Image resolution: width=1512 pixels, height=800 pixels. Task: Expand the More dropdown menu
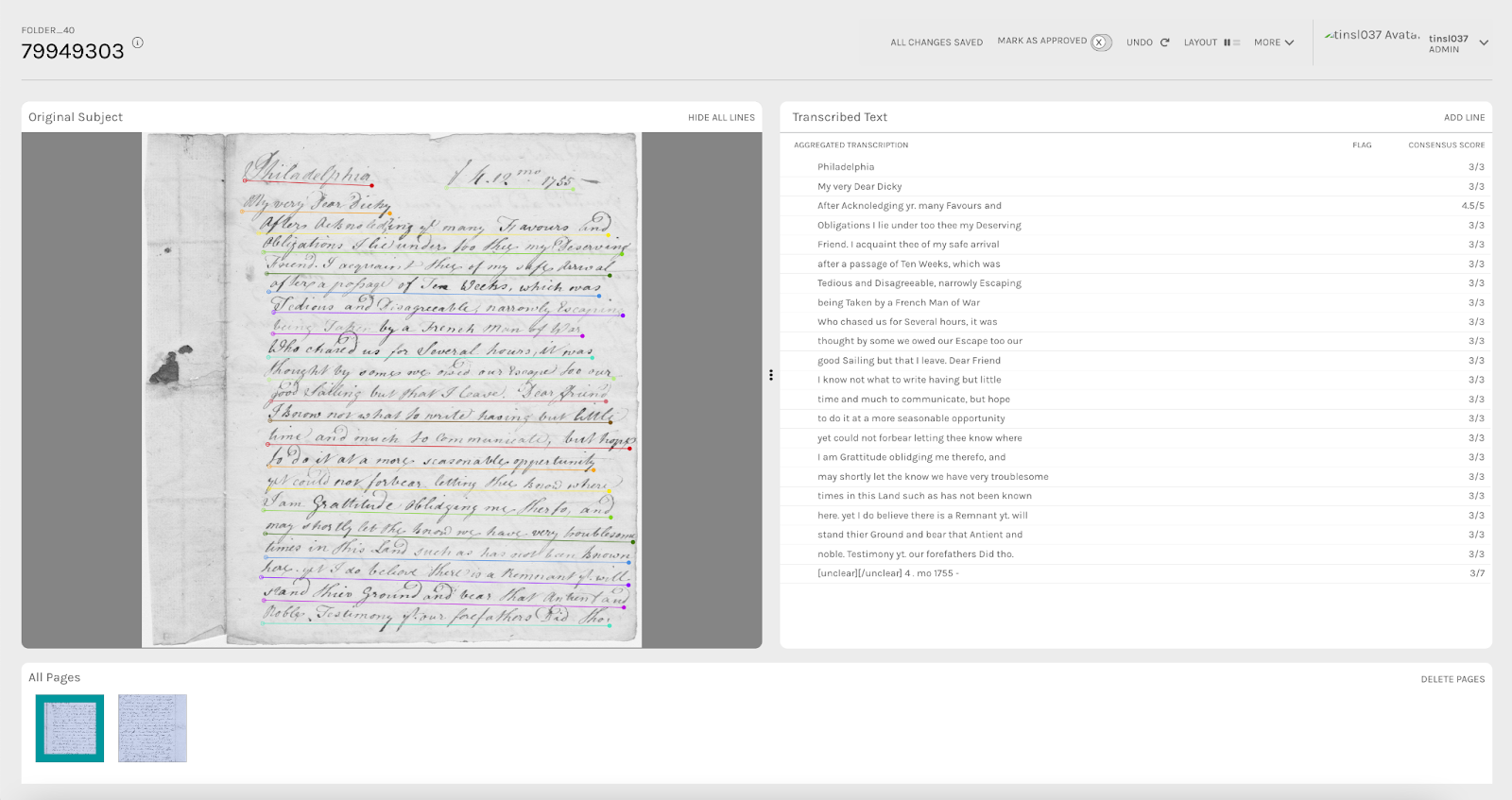pos(1274,43)
